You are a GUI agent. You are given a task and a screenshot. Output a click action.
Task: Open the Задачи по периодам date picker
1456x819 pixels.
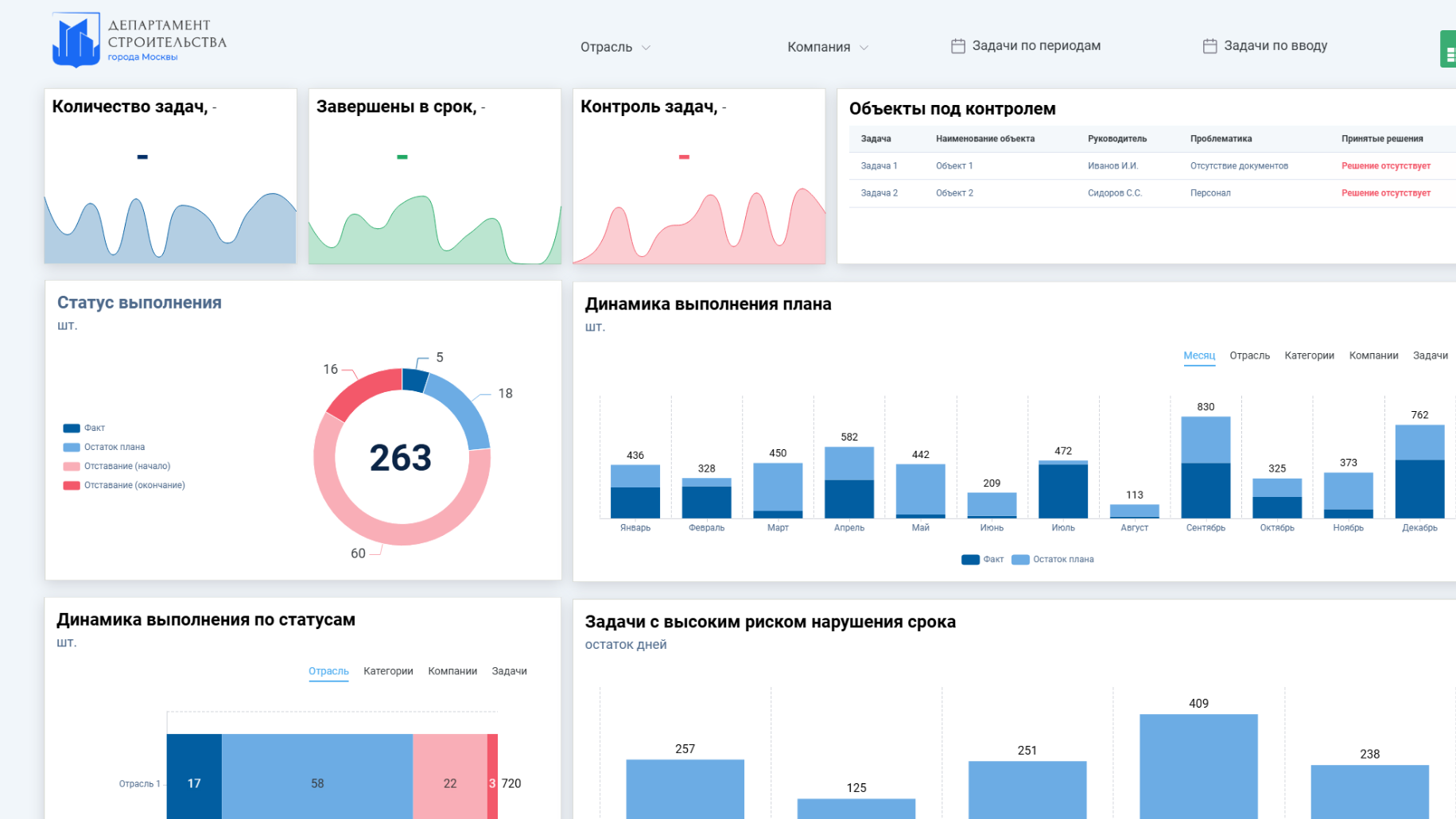(x=1026, y=46)
